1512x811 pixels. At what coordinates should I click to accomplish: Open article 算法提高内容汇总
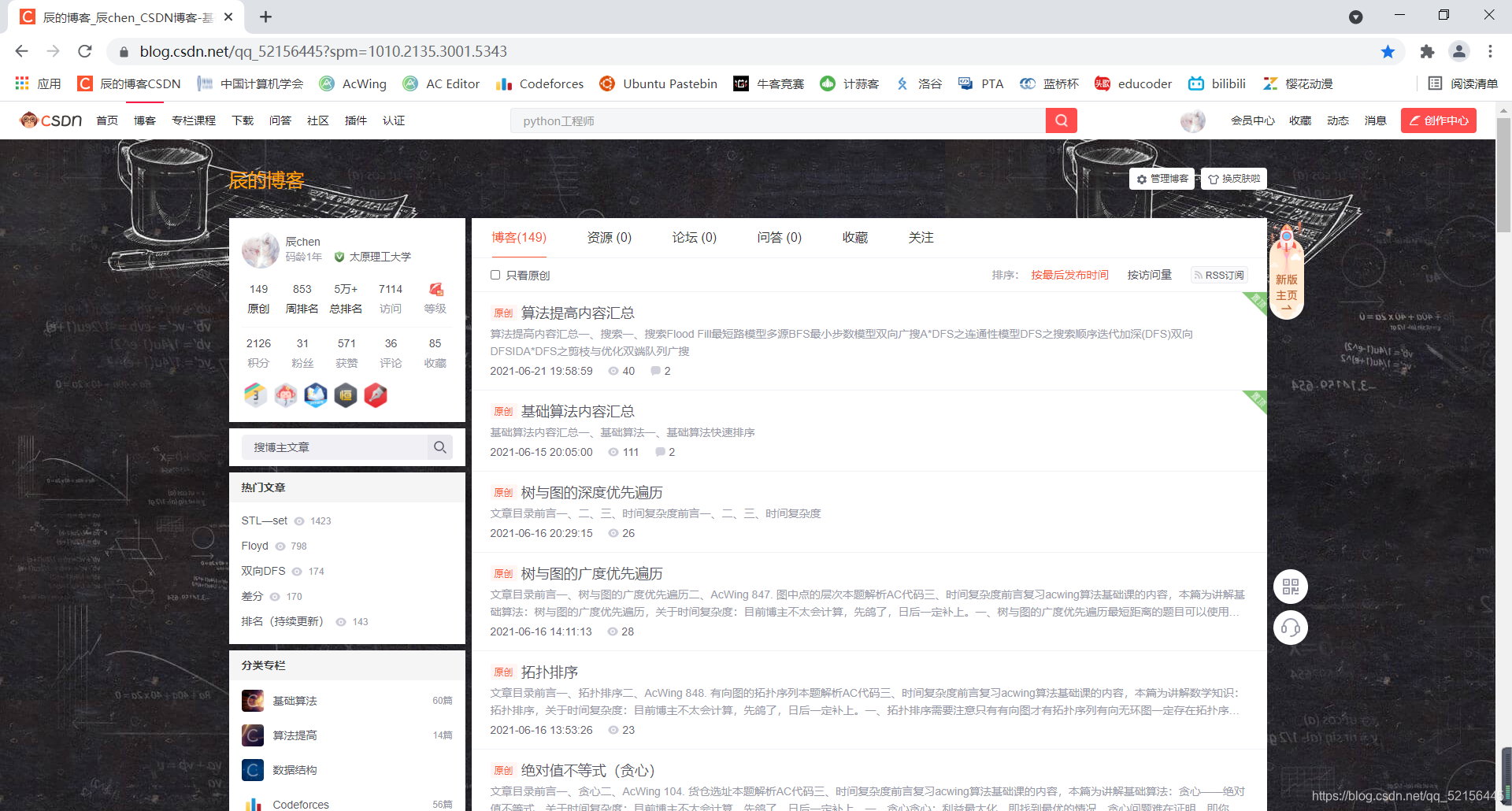coord(578,313)
